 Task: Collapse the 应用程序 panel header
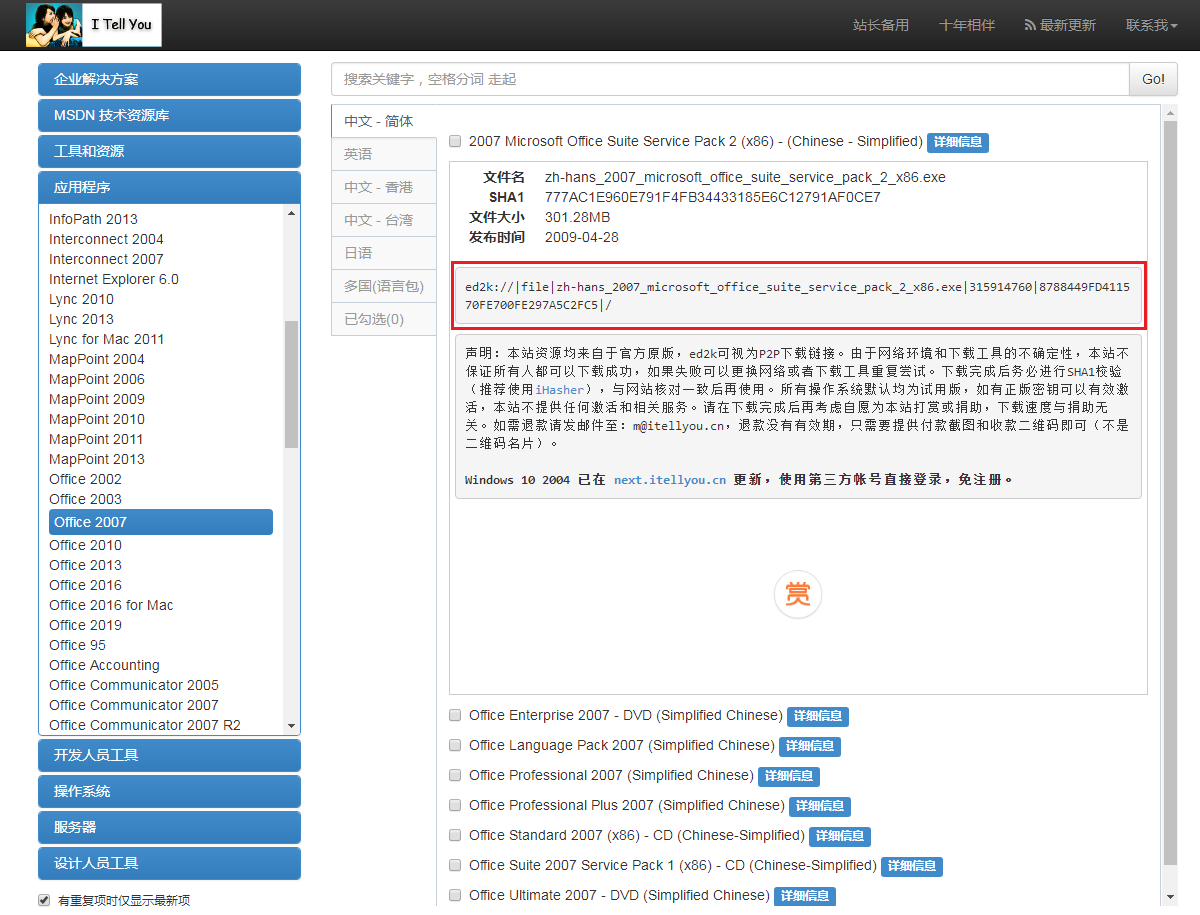point(169,187)
